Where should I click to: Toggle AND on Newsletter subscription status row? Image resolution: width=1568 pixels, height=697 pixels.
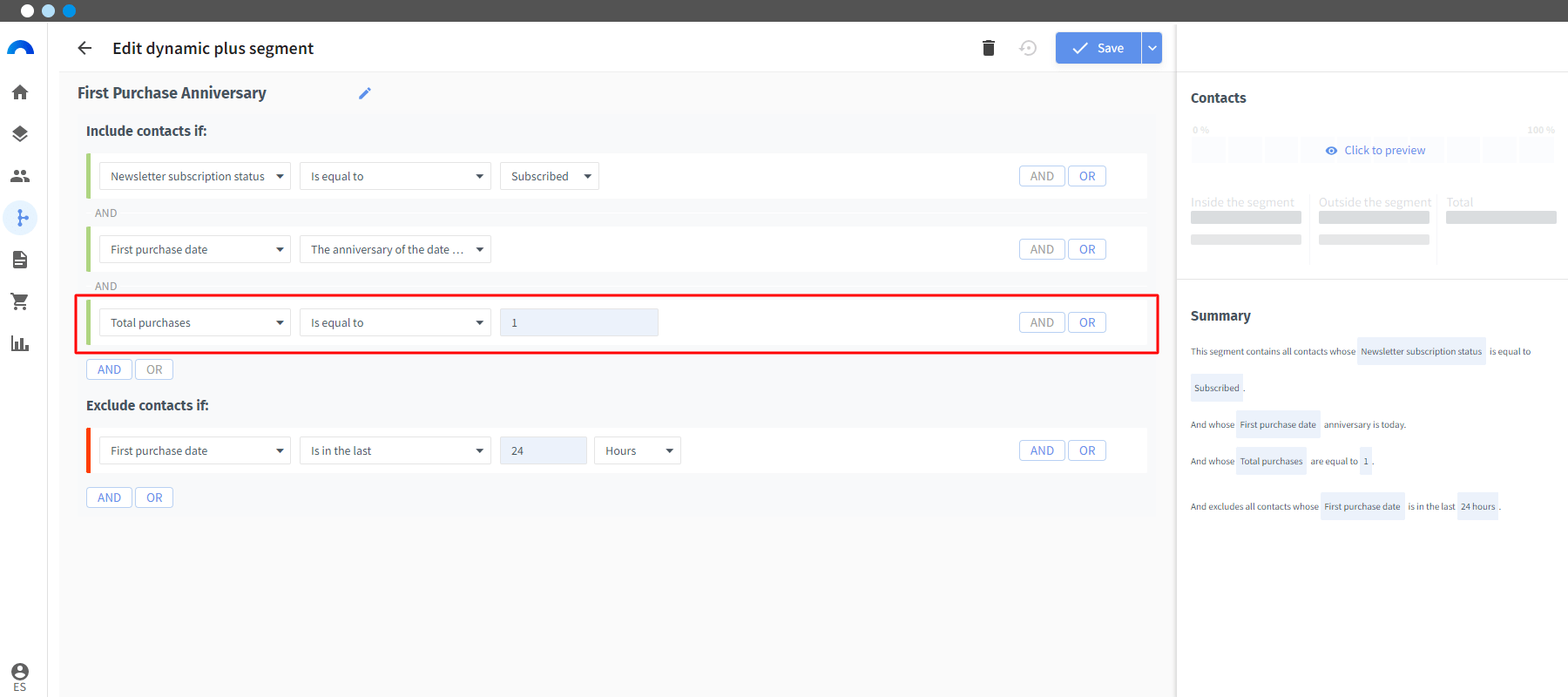point(1042,176)
